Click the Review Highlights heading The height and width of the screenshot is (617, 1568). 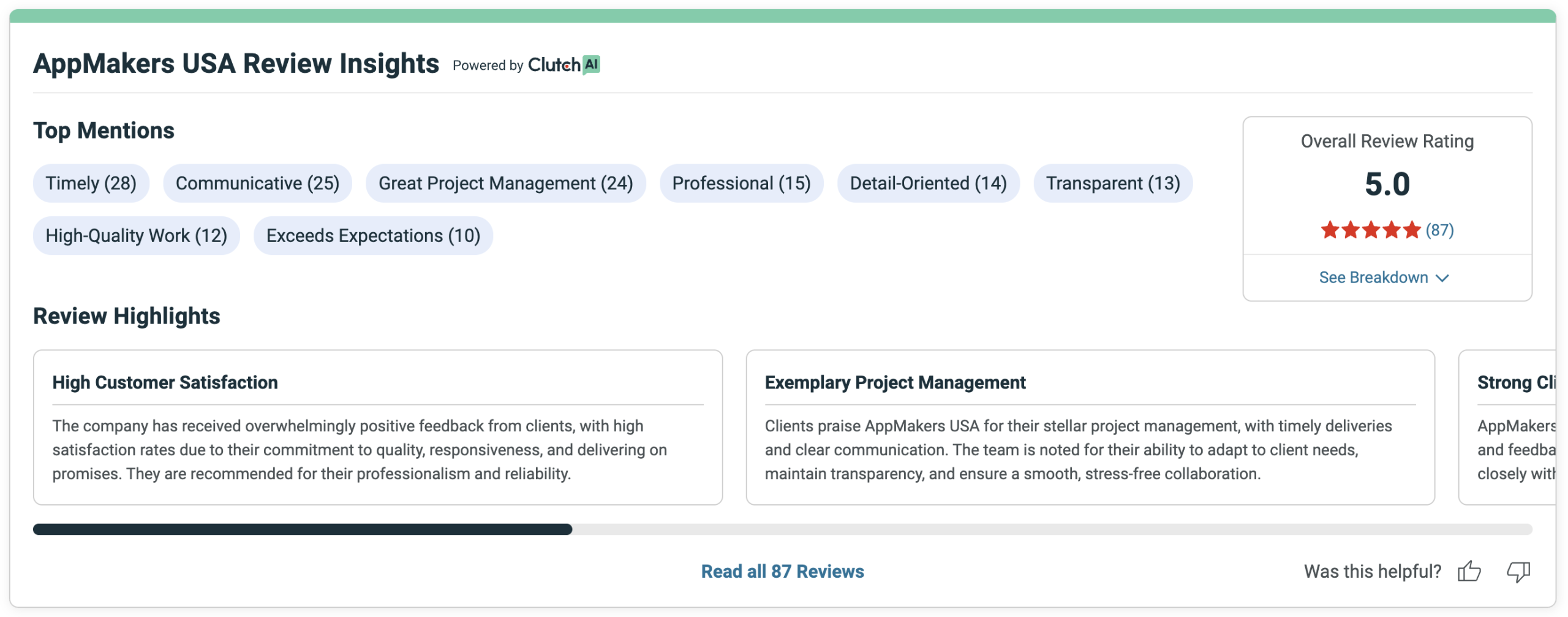[126, 316]
